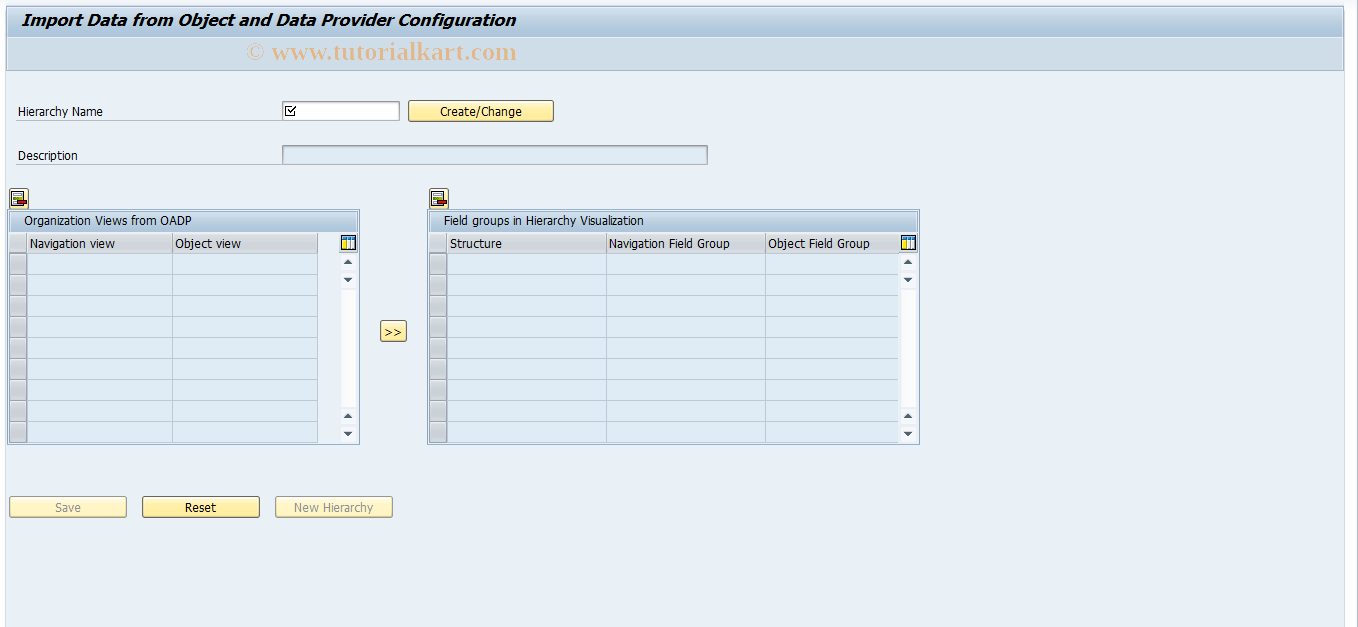Click the >> transfer button
The image size is (1358, 627).
[x=393, y=331]
